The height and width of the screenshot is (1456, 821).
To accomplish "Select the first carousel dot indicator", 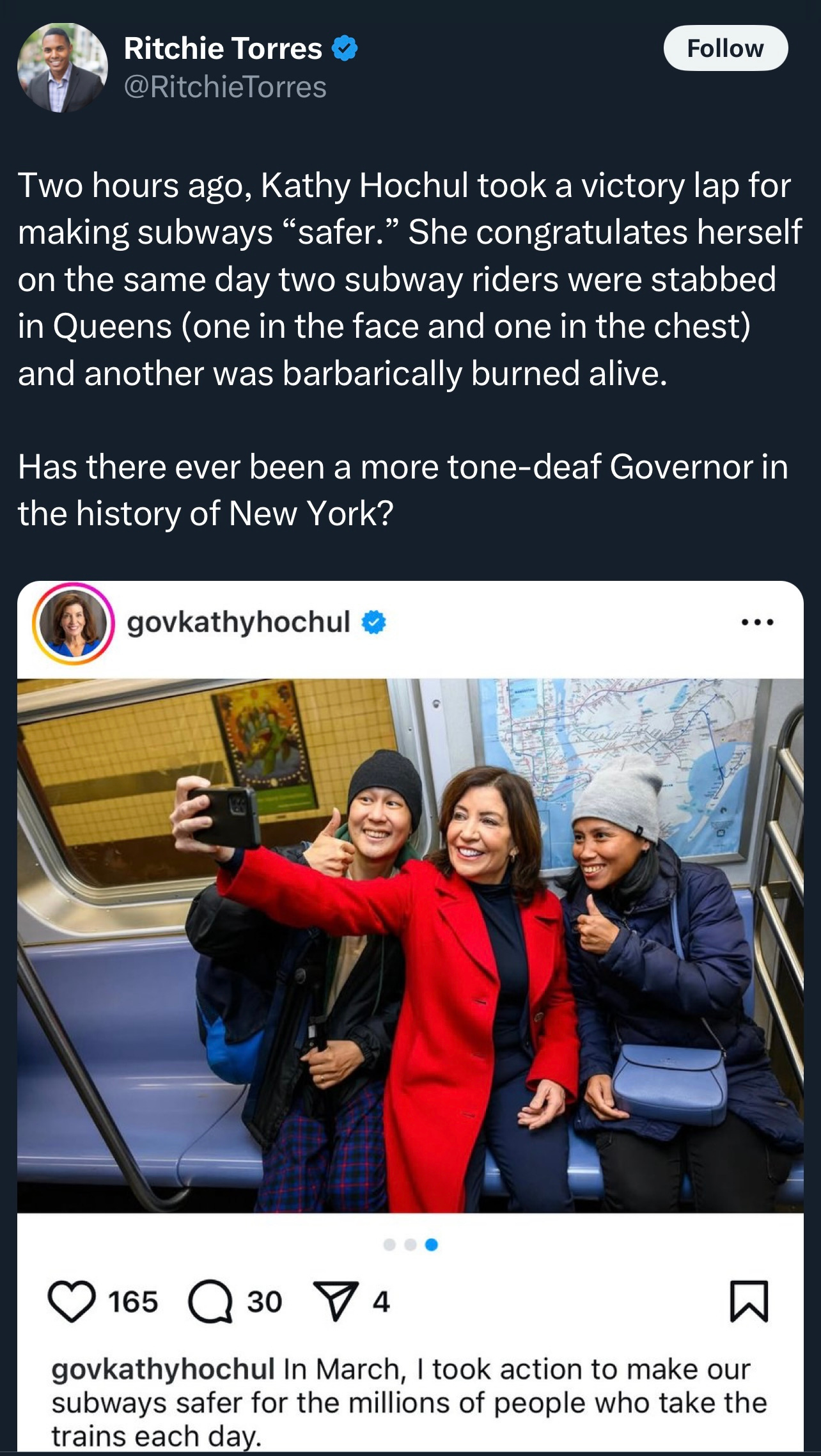I will pos(389,1244).
